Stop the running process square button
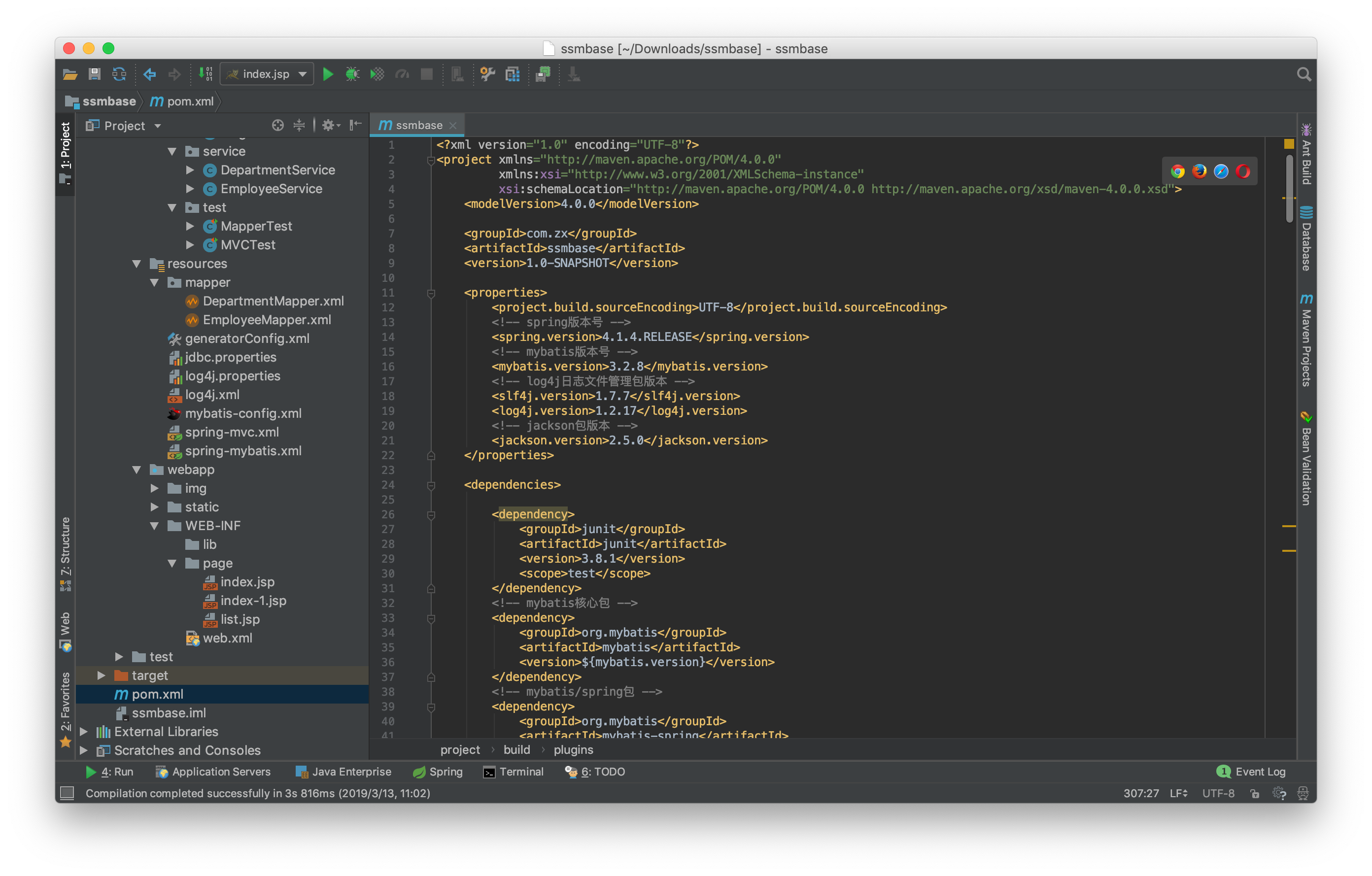This screenshot has height=876, width=1372. coord(426,74)
